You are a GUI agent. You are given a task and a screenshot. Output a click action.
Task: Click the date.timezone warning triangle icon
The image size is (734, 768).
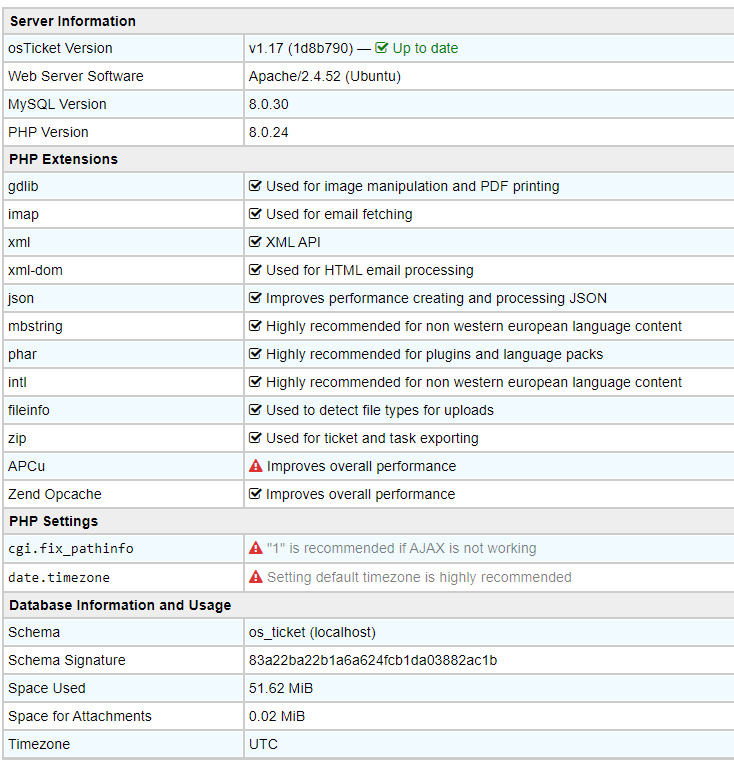[256, 577]
